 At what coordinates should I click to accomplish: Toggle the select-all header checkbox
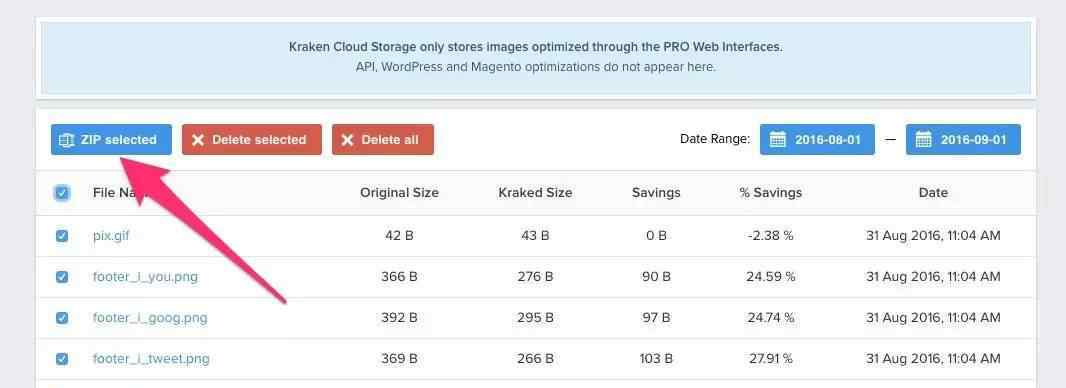pyautogui.click(x=62, y=193)
